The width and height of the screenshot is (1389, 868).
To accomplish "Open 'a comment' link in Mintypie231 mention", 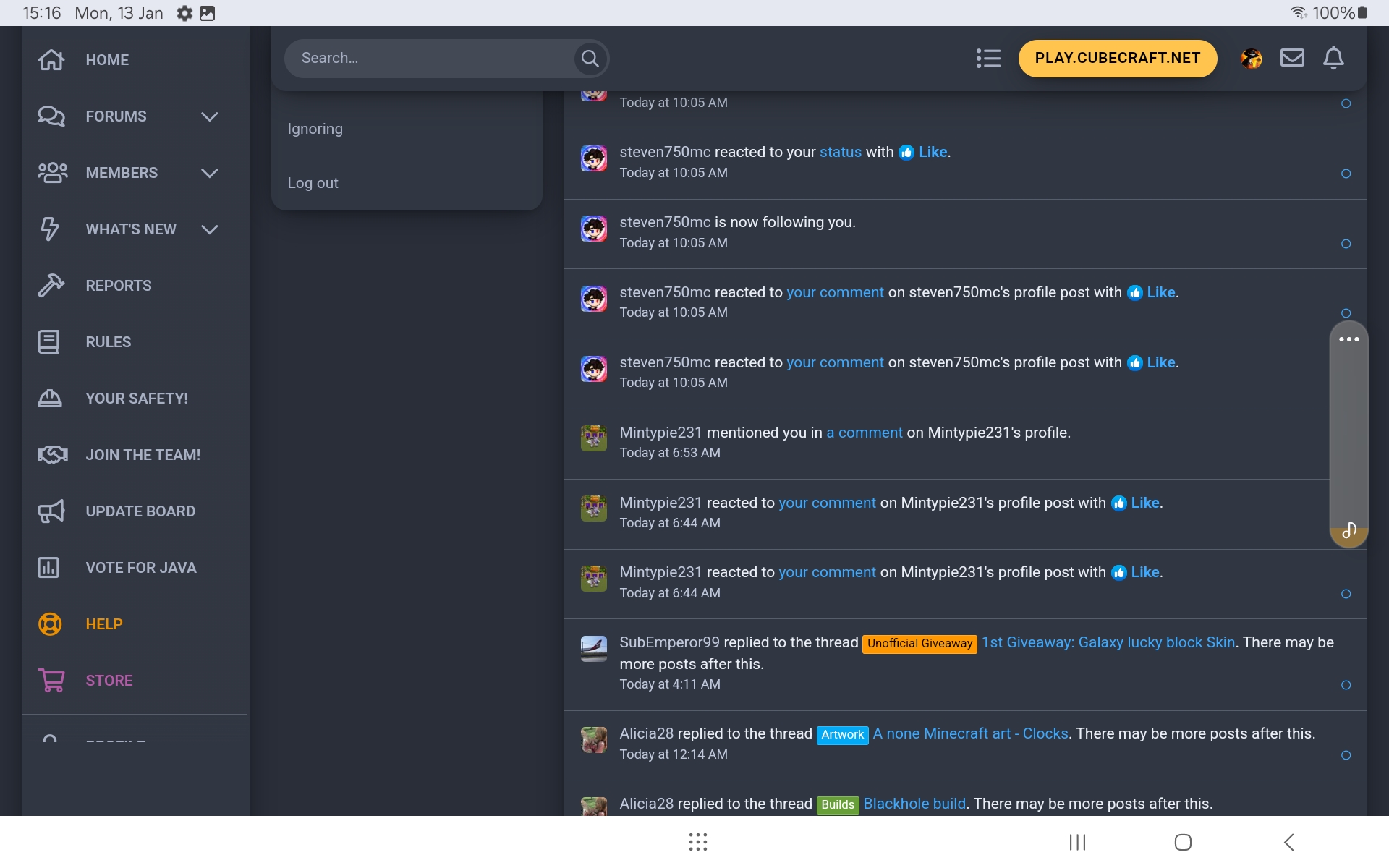I will [865, 433].
